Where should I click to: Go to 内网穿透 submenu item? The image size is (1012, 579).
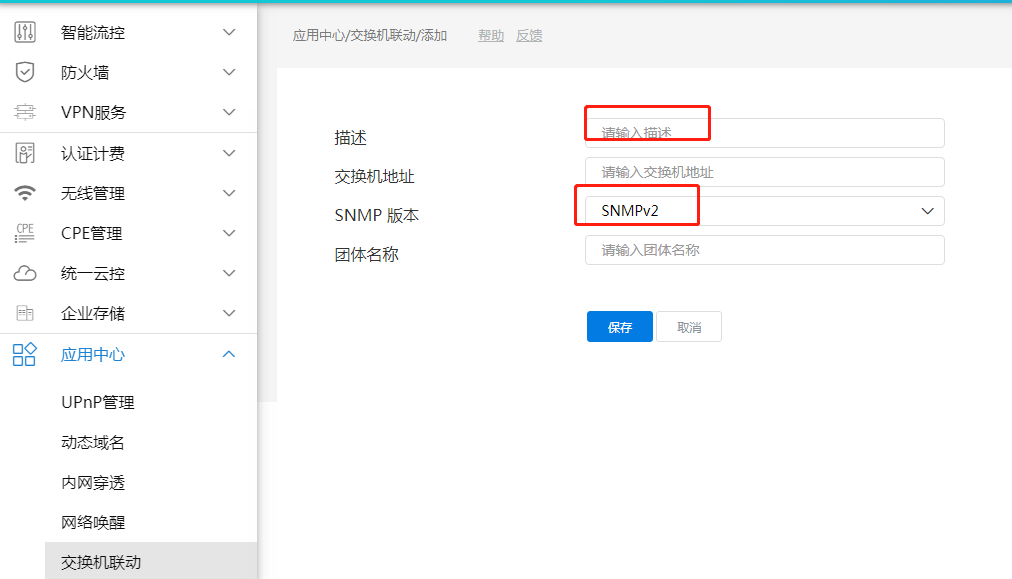tap(93, 482)
